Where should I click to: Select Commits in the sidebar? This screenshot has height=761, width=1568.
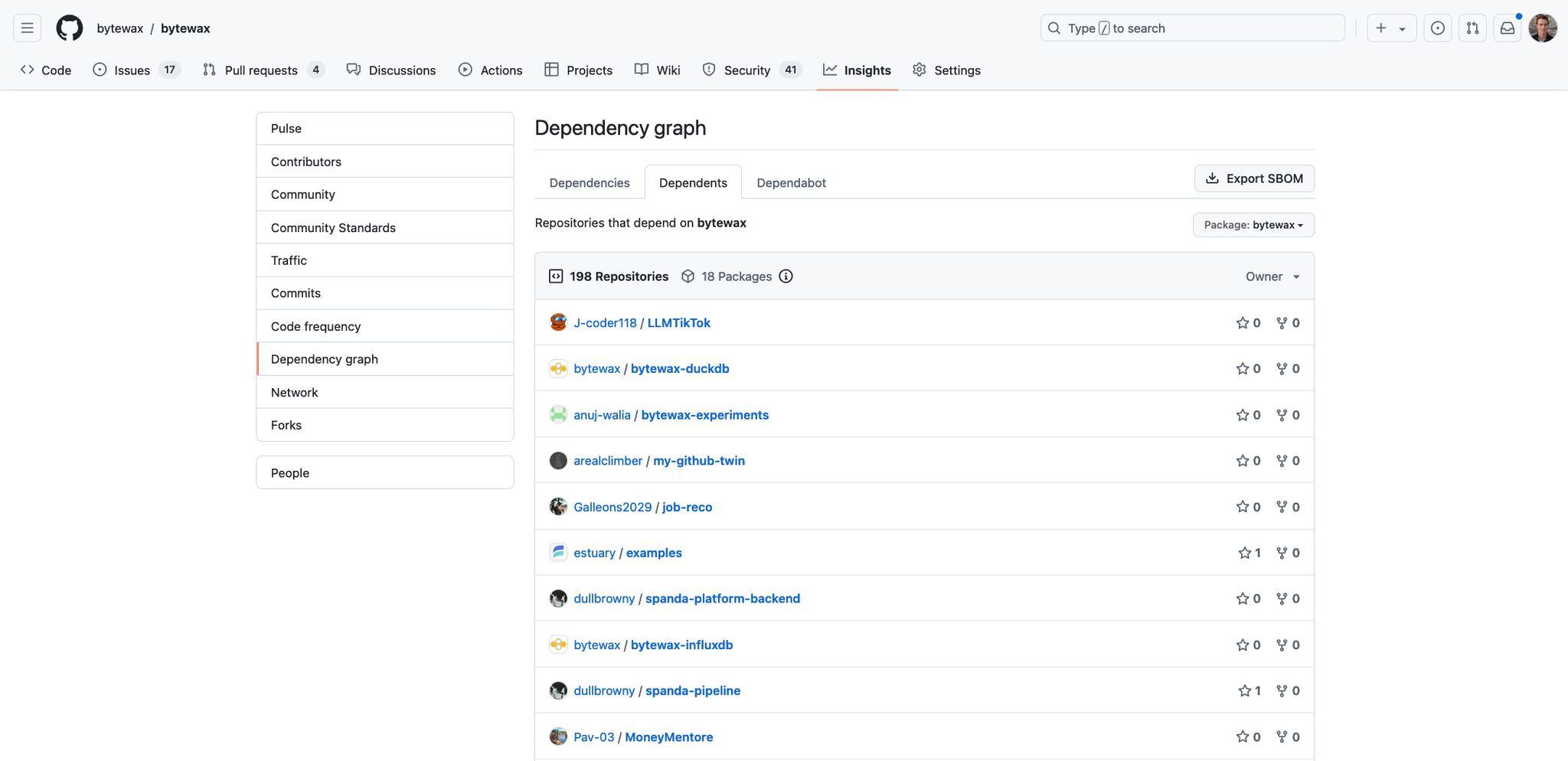[x=385, y=293]
